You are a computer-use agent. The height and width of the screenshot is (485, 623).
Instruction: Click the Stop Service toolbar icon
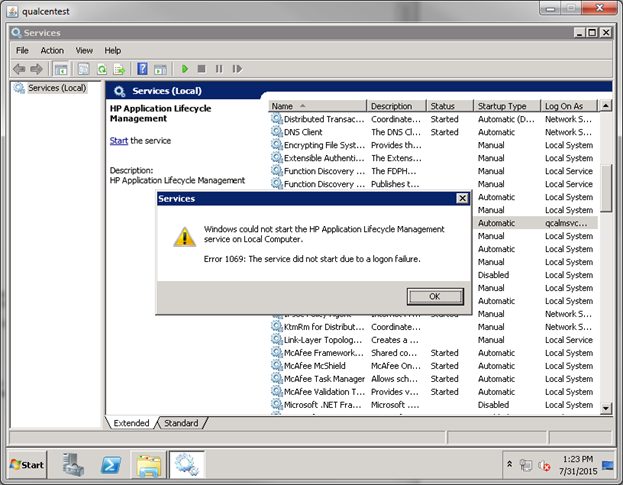pos(201,69)
